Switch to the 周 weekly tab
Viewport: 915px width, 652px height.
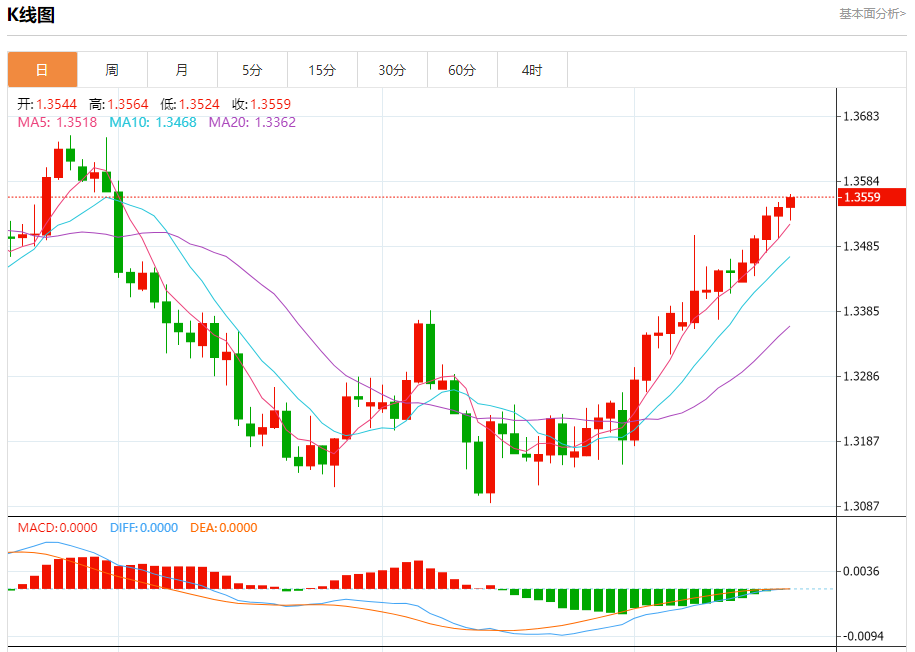pyautogui.click(x=112, y=69)
